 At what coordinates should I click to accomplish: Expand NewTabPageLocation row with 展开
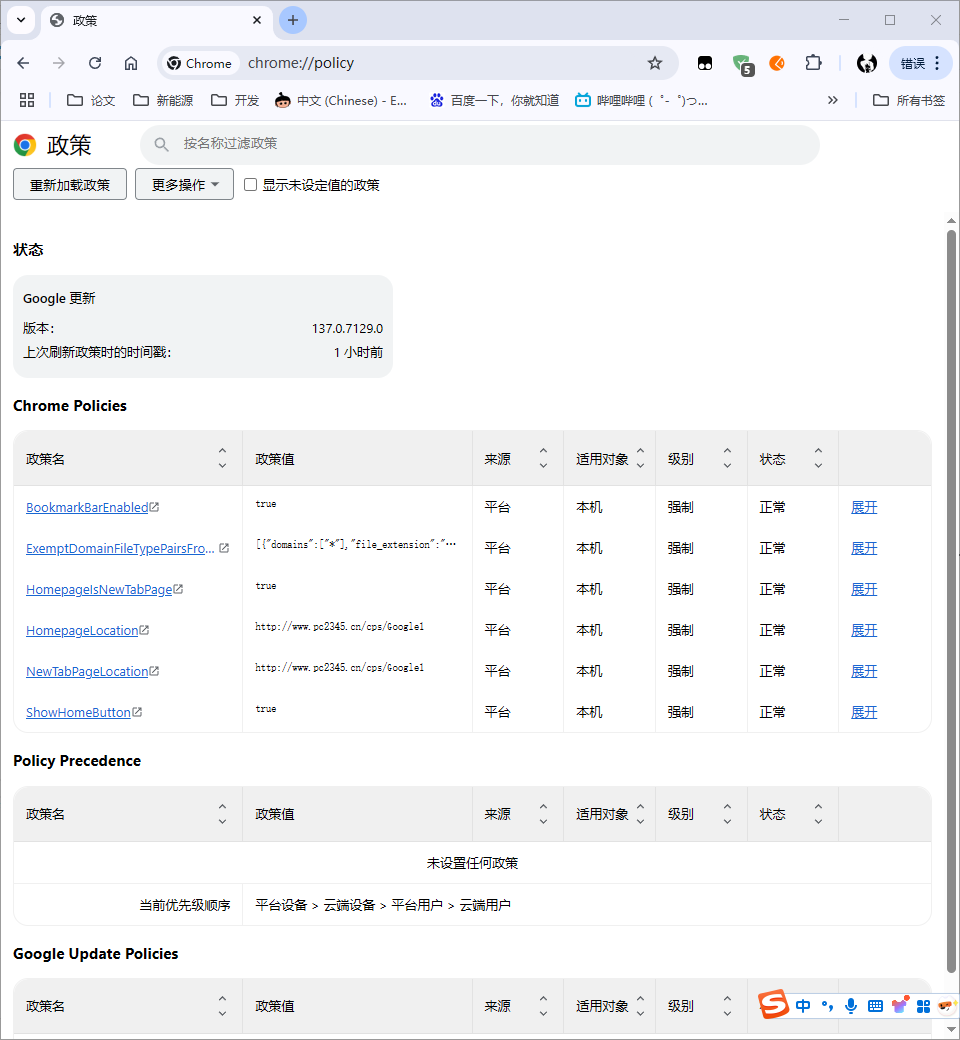coord(864,671)
